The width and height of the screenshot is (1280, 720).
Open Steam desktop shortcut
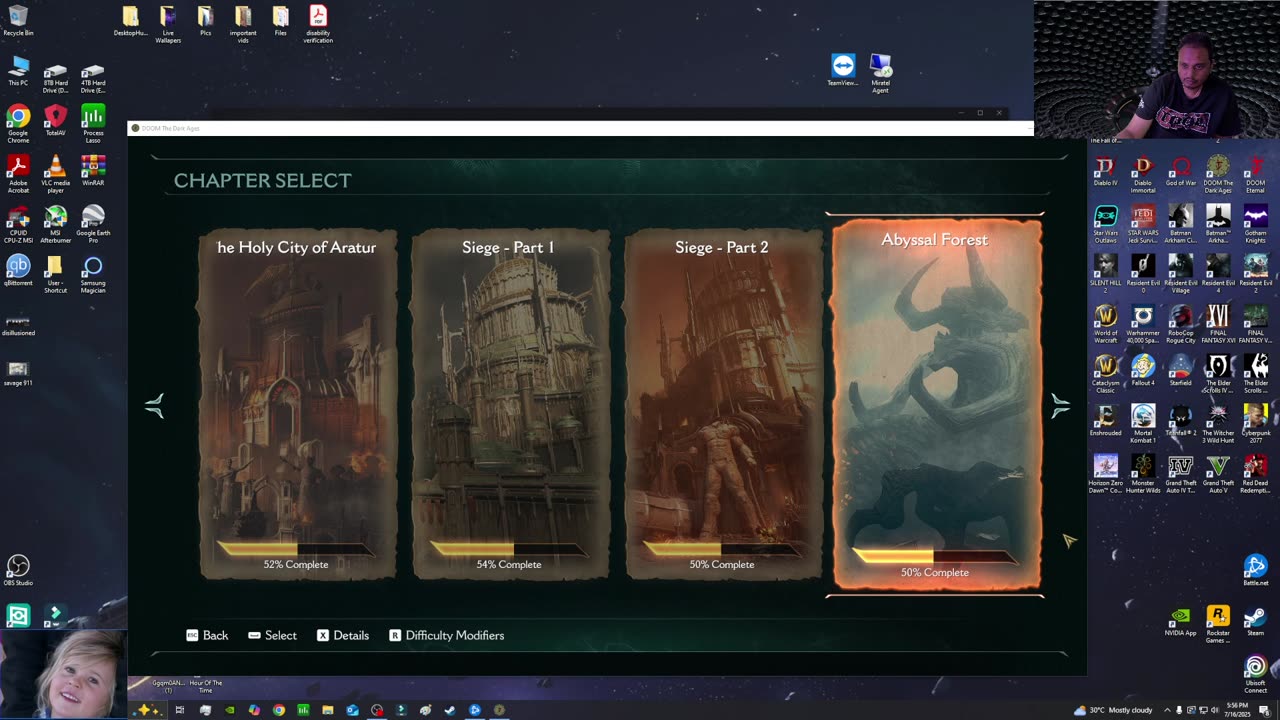coord(1256,621)
